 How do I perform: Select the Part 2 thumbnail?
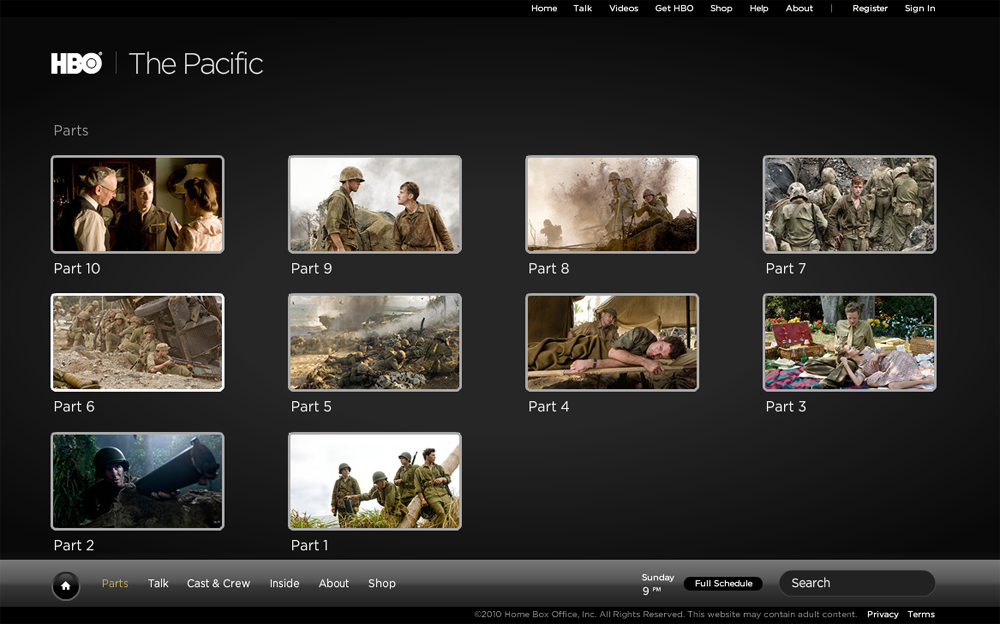pos(137,481)
